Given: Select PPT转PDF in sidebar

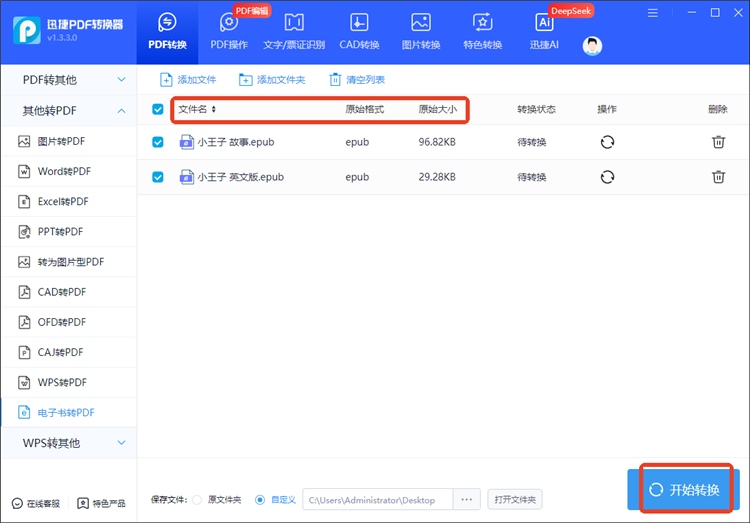Looking at the screenshot, I should pyautogui.click(x=69, y=232).
